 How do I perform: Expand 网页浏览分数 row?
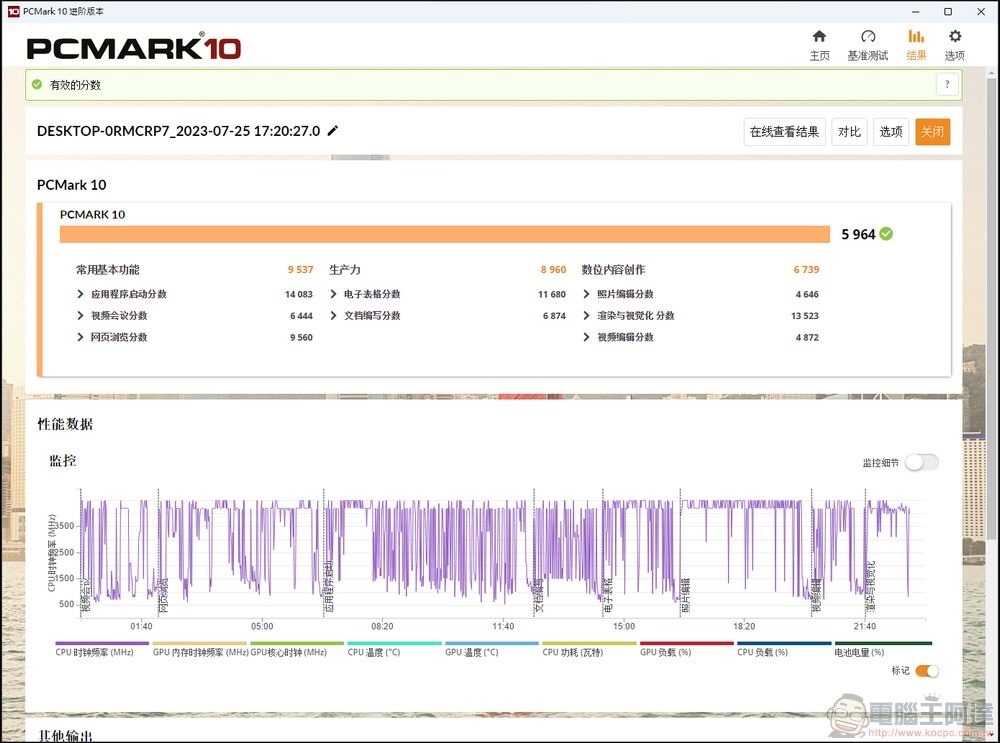tap(80, 337)
